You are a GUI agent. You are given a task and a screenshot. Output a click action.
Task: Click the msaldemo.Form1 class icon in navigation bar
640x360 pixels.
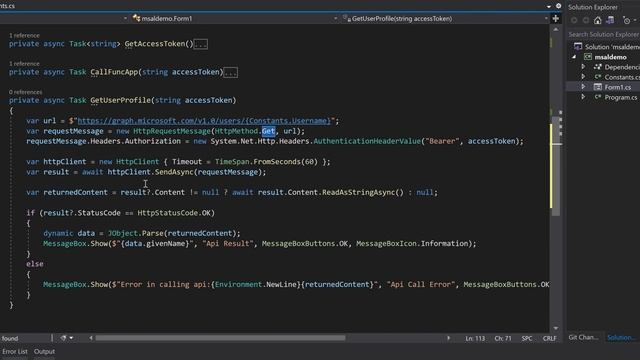tap(137, 18)
